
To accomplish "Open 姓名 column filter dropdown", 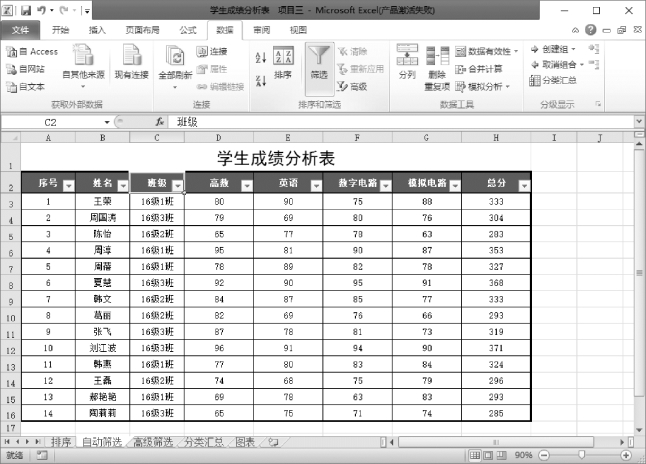I will tap(123, 186).
